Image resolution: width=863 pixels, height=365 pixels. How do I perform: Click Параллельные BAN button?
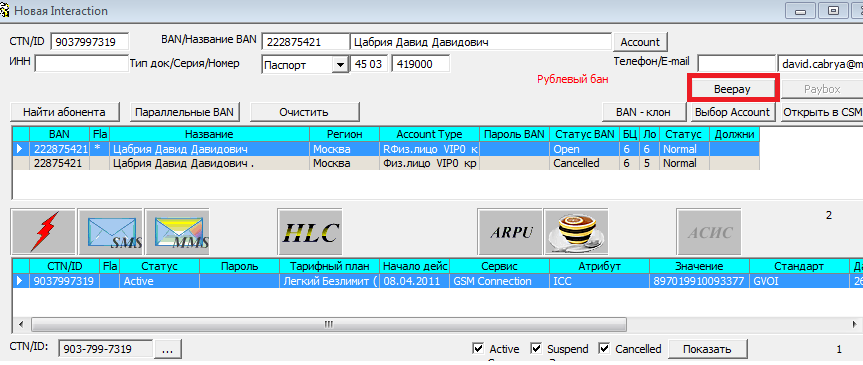click(185, 112)
